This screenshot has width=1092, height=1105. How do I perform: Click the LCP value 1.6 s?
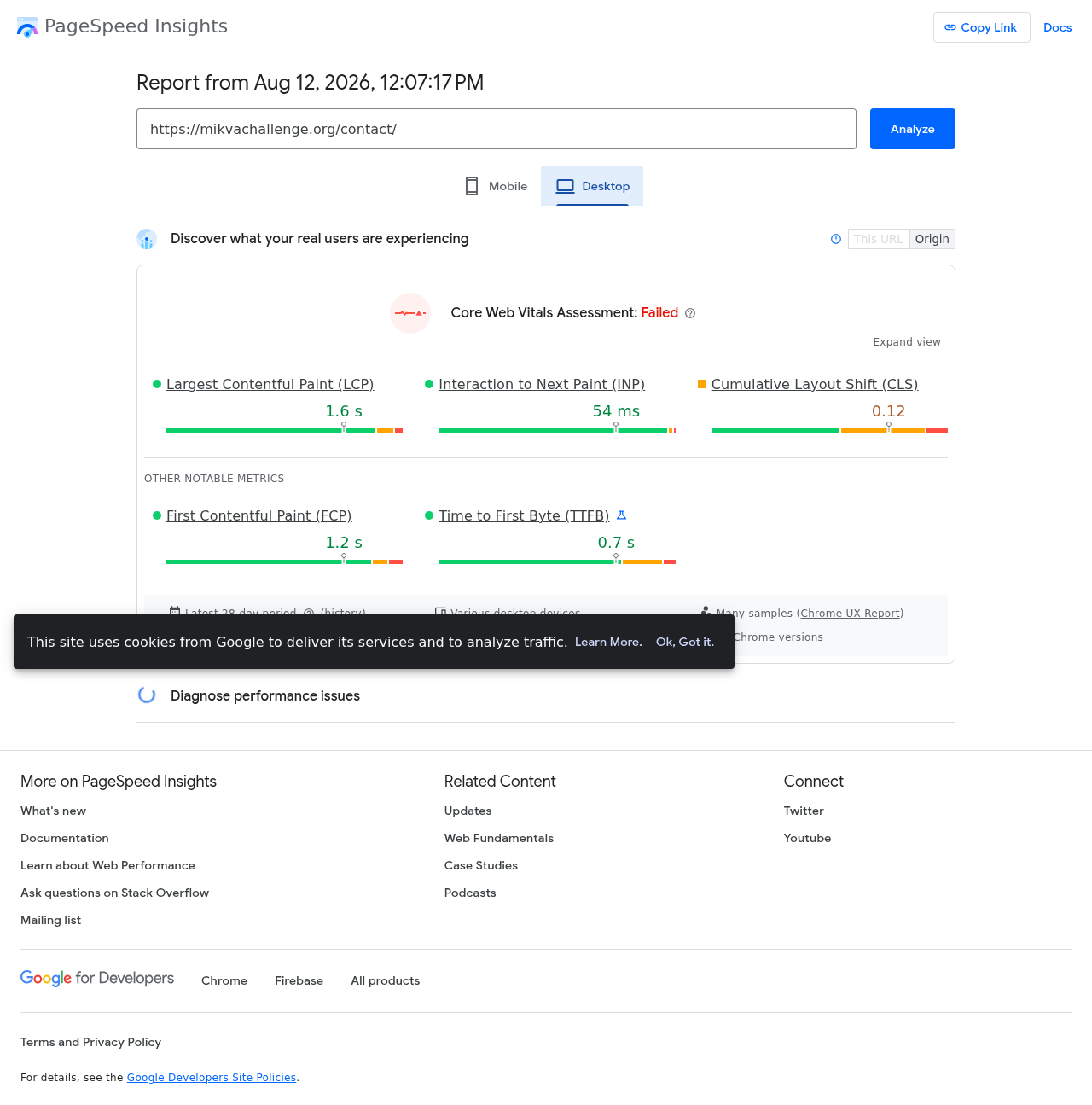[344, 411]
